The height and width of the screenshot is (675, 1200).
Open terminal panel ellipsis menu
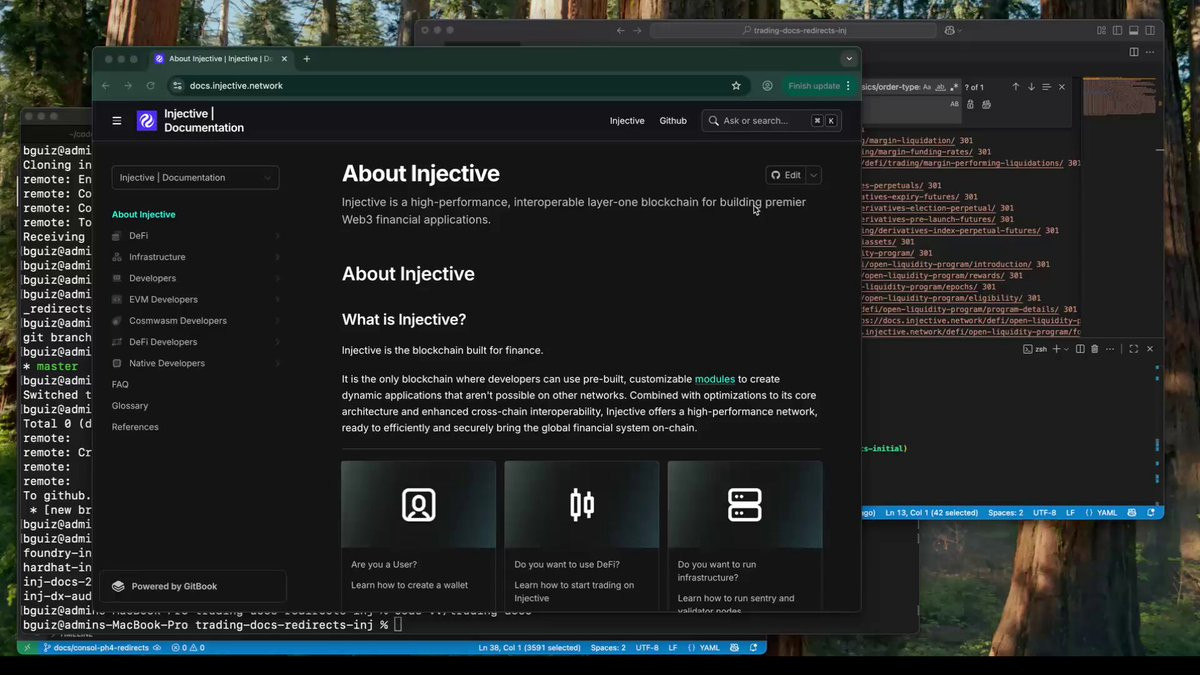[1110, 349]
